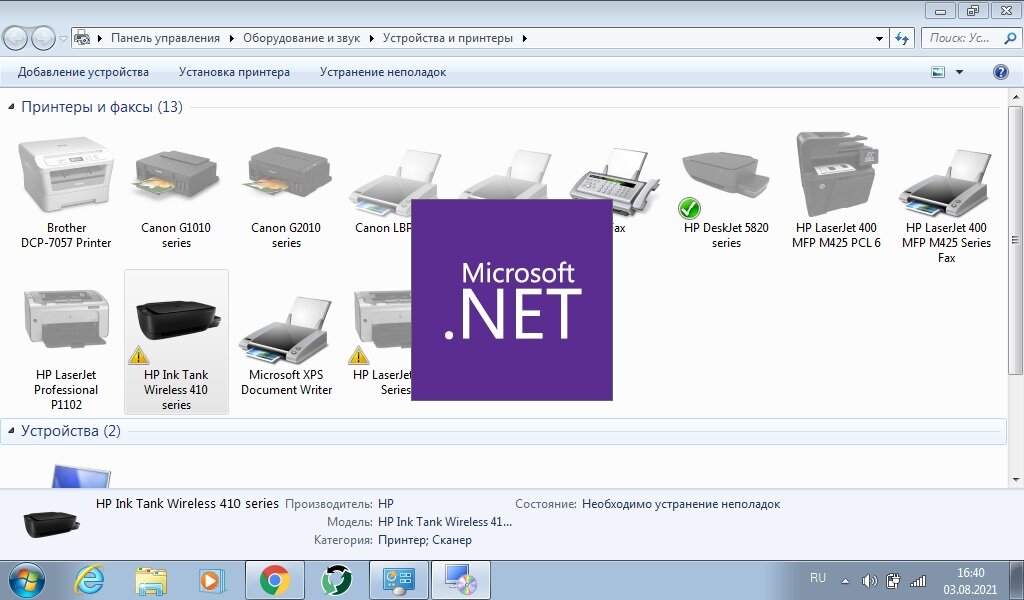This screenshot has height=600, width=1024.
Task: Switch to the Control Panel taskbar window
Action: (x=398, y=580)
